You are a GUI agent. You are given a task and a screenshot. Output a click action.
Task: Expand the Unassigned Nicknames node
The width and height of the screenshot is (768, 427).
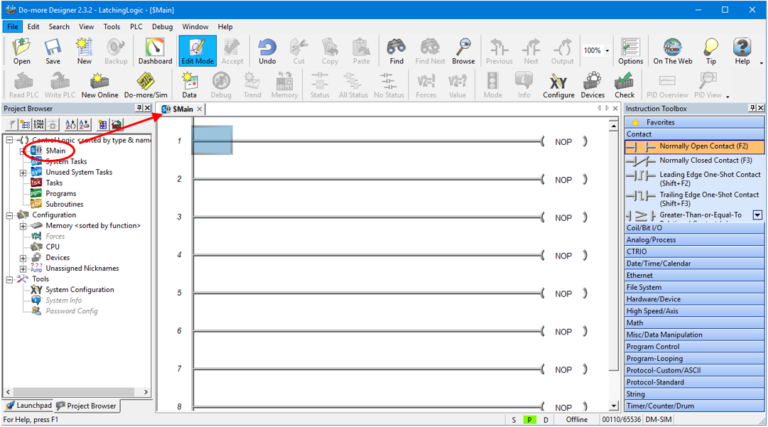click(23, 268)
